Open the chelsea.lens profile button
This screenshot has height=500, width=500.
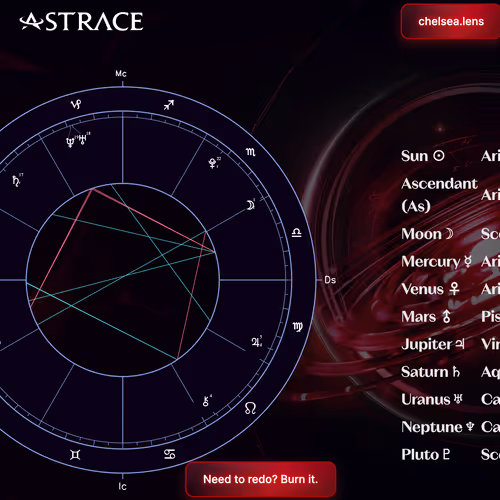450,21
